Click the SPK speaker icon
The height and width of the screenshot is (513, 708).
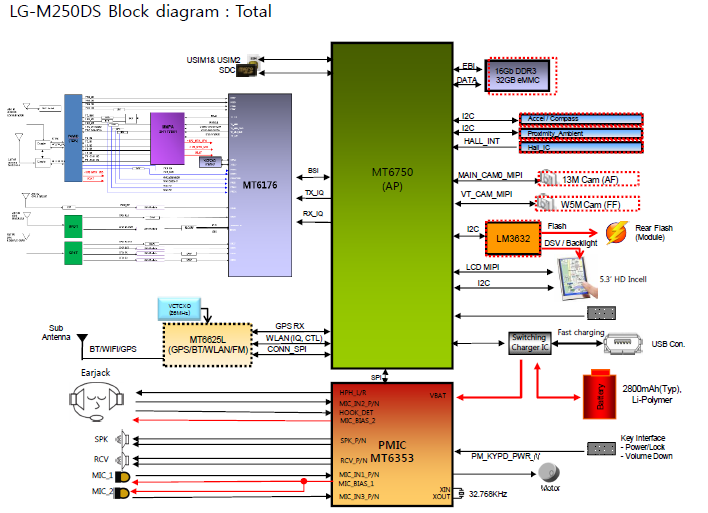pos(122,438)
